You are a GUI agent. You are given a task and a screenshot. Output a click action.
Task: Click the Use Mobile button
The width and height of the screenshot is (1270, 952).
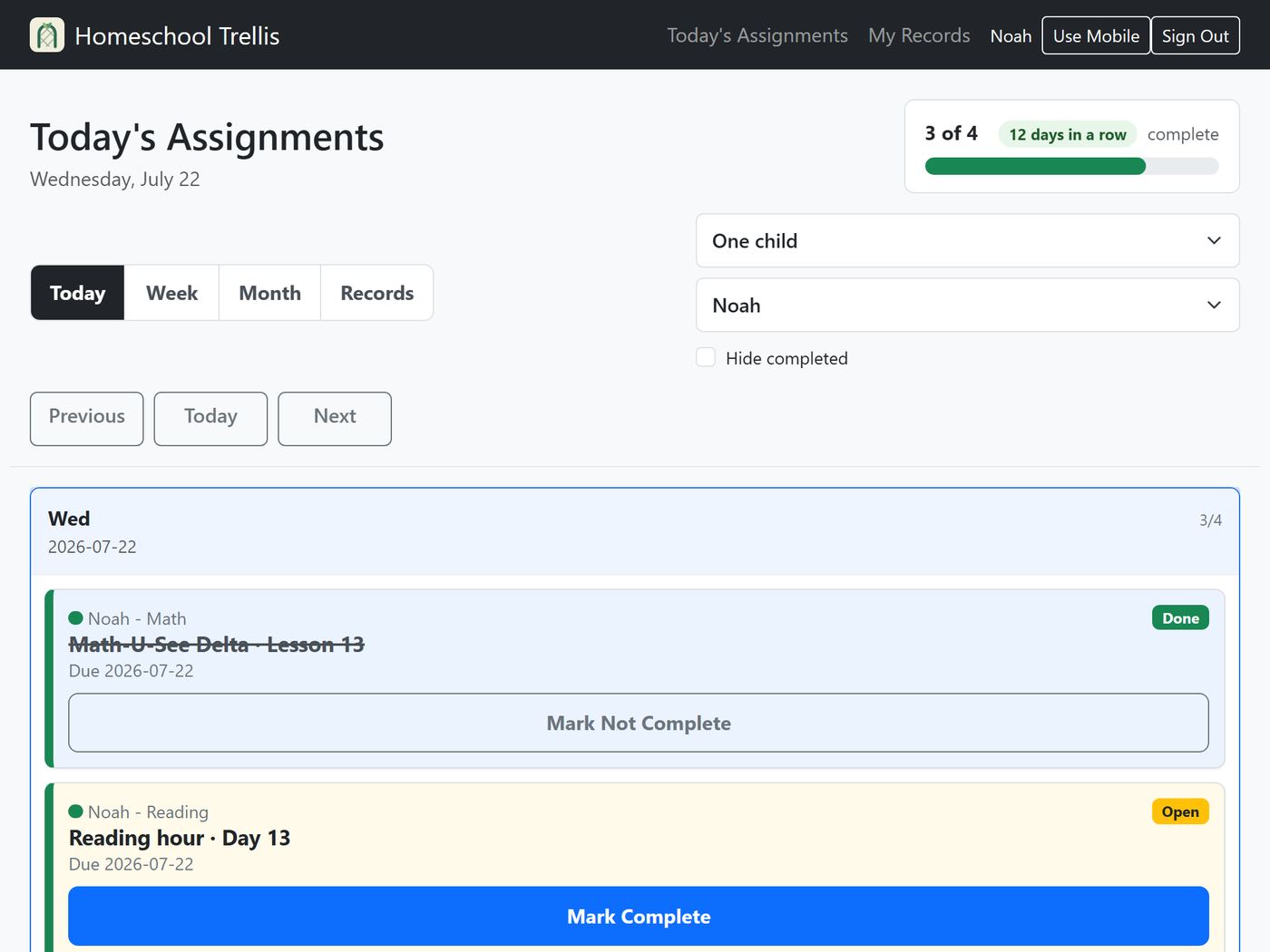tap(1096, 35)
